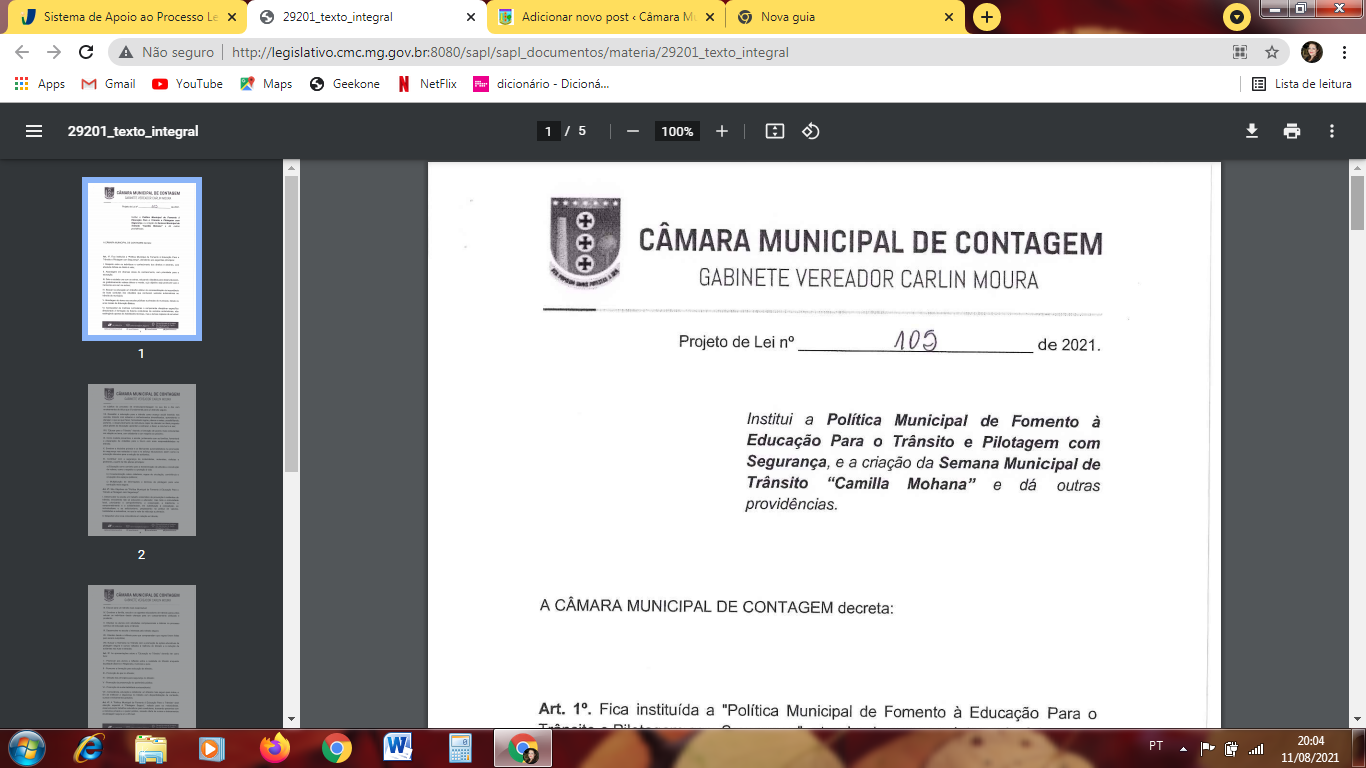The image size is (1366, 768).
Task: Open Lista de leitura panel
Action: pyautogui.click(x=1302, y=84)
